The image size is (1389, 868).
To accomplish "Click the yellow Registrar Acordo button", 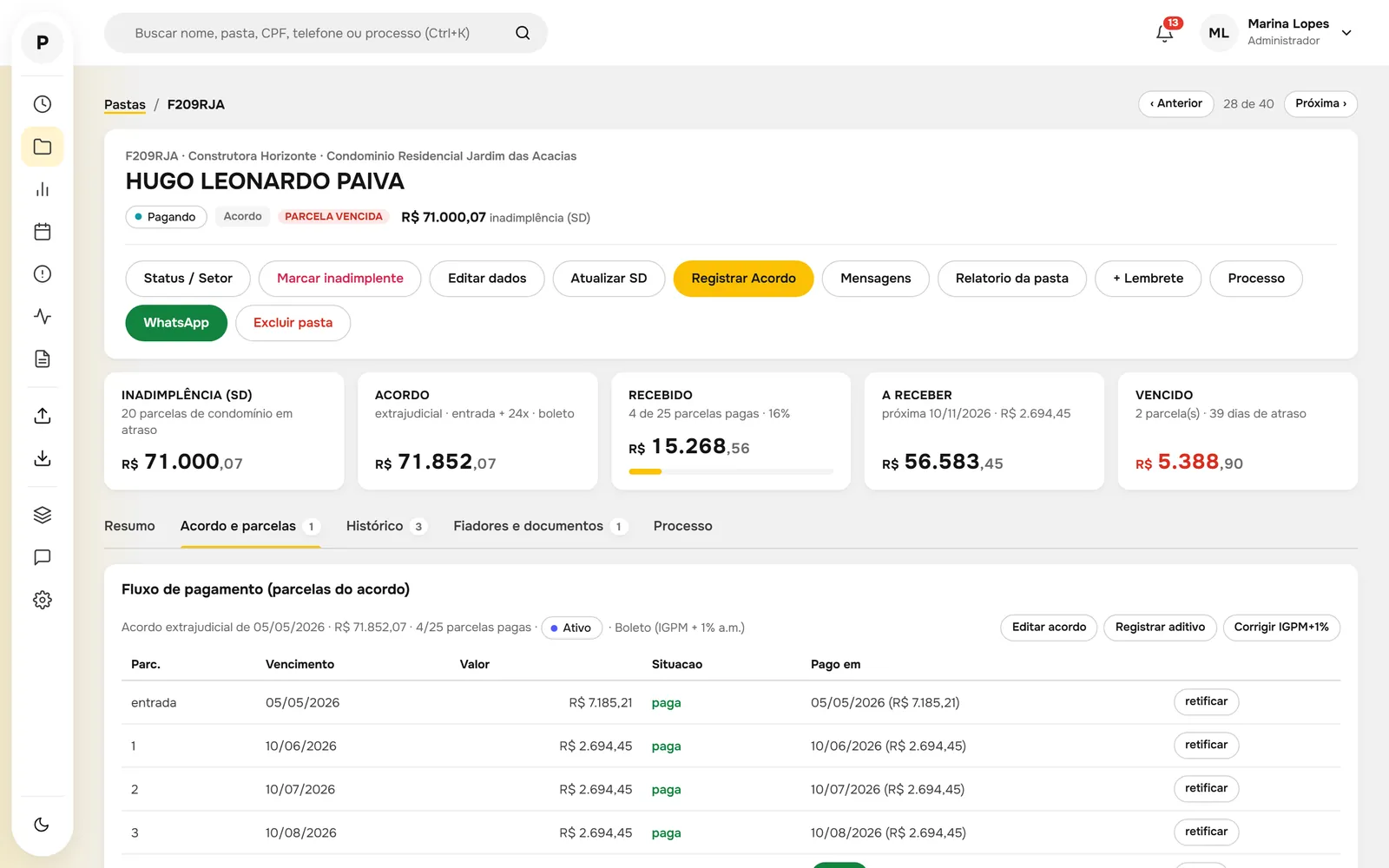I will (x=743, y=279).
